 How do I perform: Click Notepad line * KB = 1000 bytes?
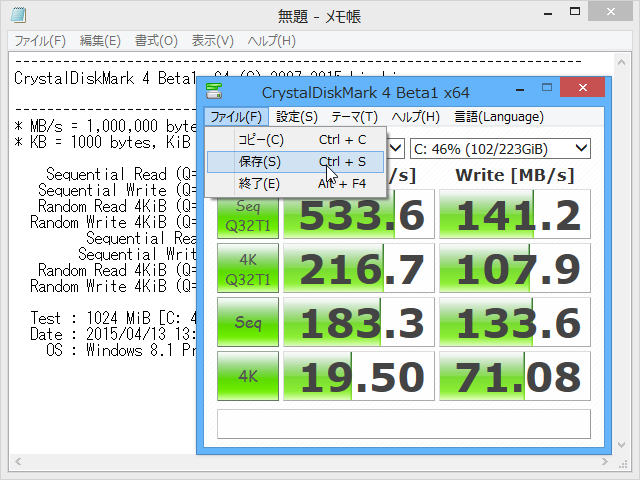[x=102, y=142]
